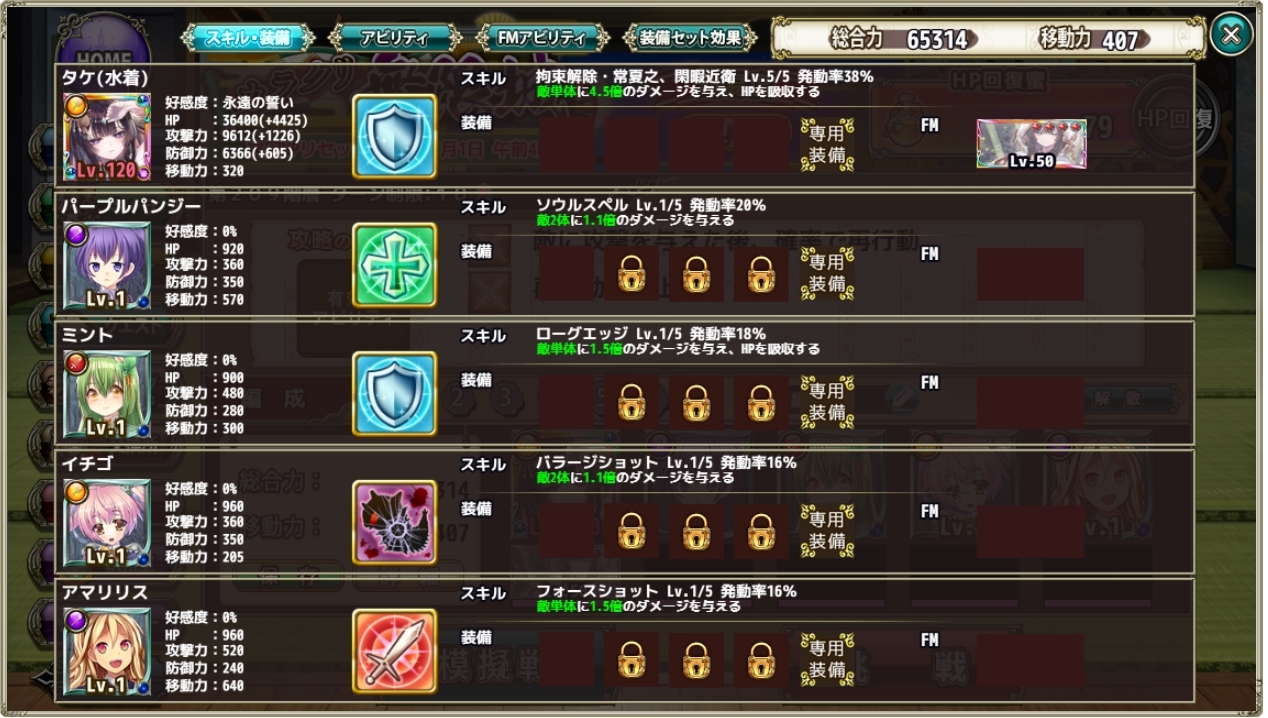Click middle padlock equipment slot for ミント
Viewport: 1268px width, 718px height.
coord(696,403)
